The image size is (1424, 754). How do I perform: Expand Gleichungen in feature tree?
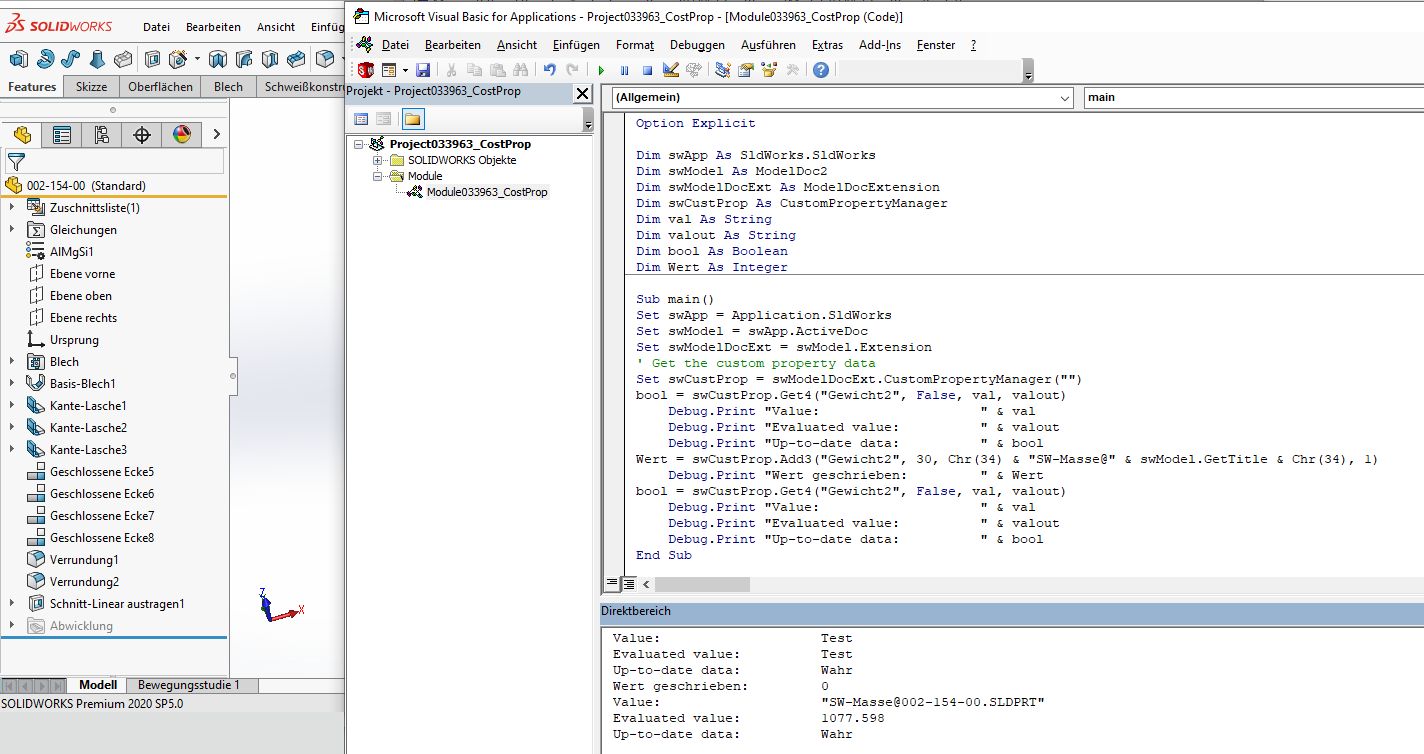tap(11, 229)
